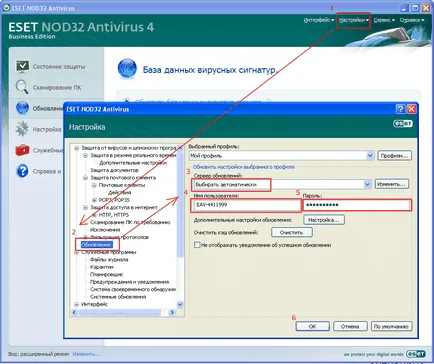The height and width of the screenshot is (364, 434).
Task: Click the Сканирование ПК magnifier icon
Action: [x=22, y=87]
